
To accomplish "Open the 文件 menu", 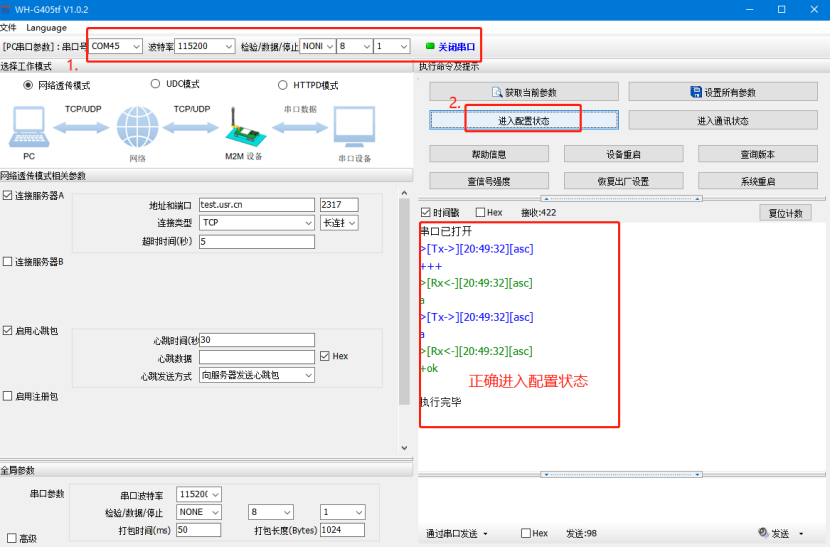I will tap(8, 28).
